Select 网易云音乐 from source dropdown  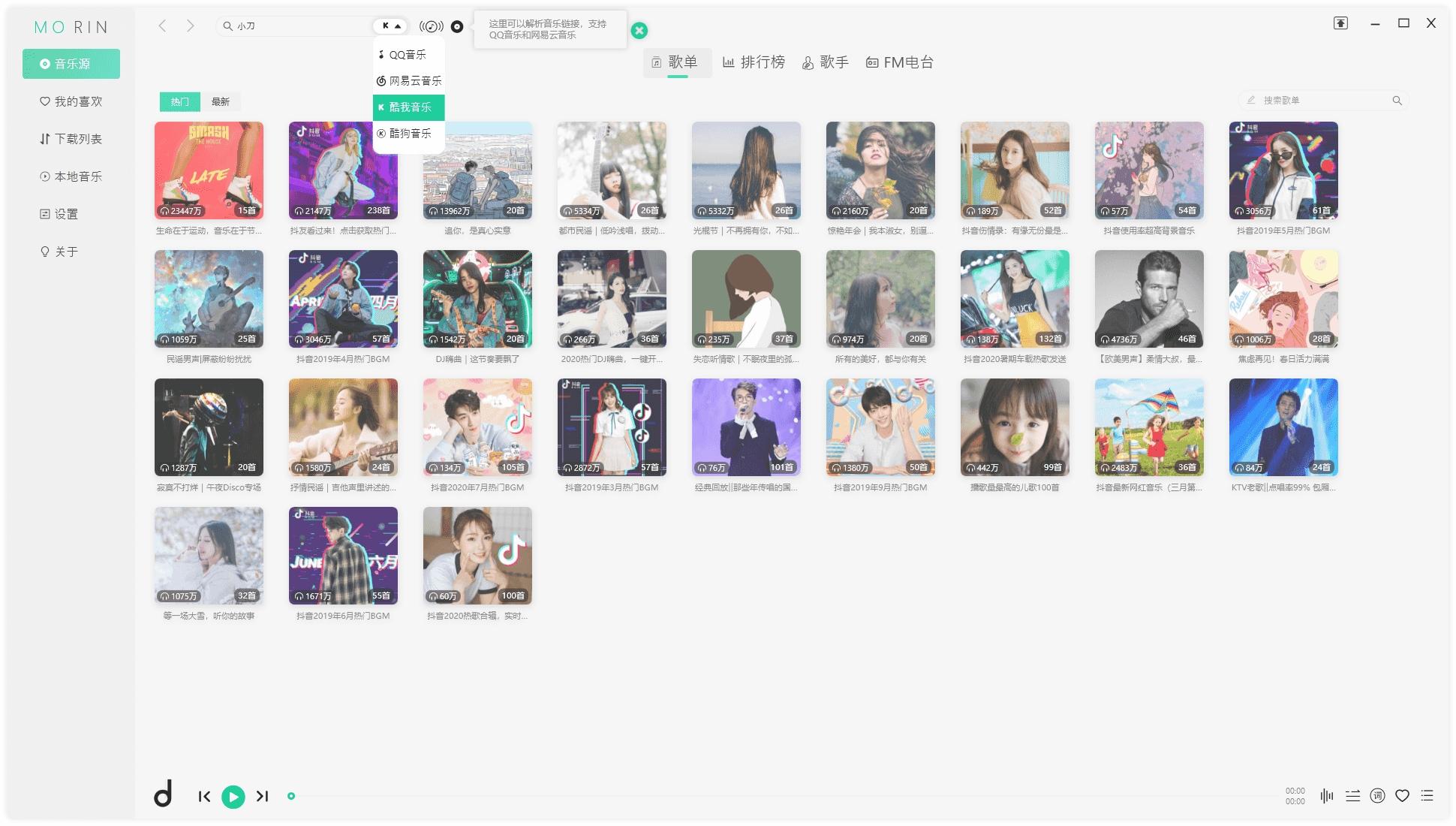tap(408, 81)
